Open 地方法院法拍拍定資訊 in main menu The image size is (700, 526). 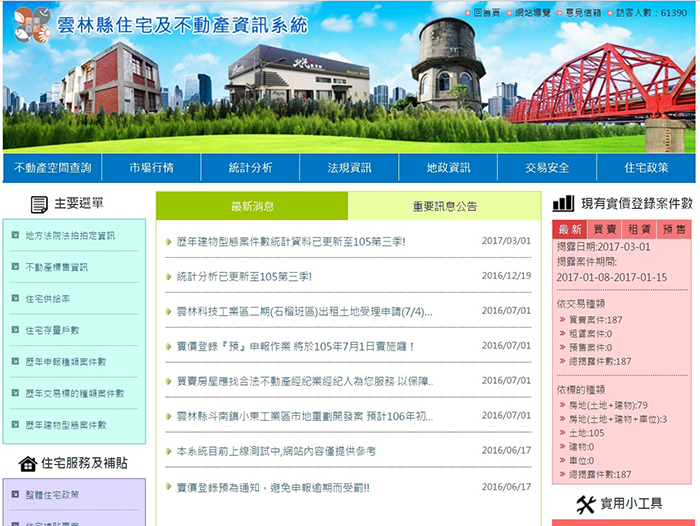70,235
